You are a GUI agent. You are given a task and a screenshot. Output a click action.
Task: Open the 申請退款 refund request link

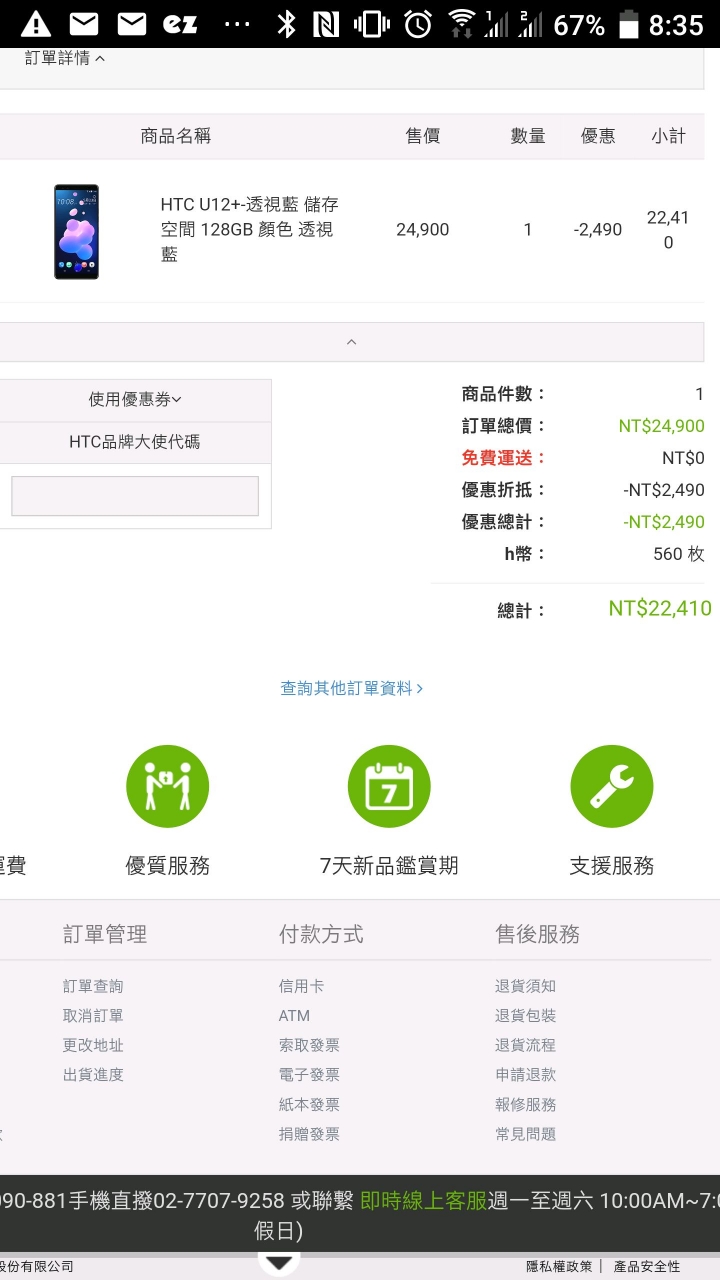525,1075
